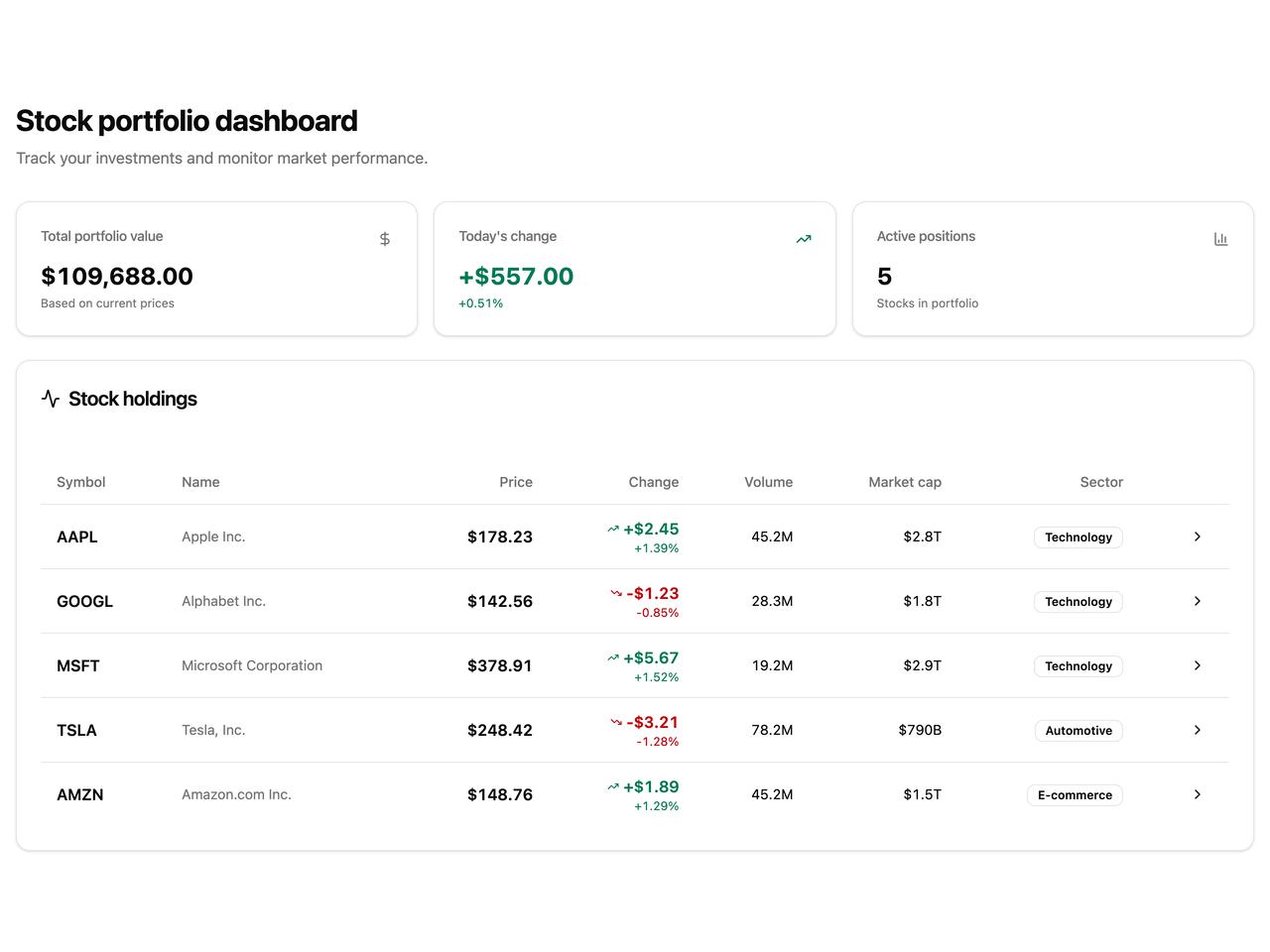Viewport: 1270px width, 952px height.
Task: Expand the AMZN row chevron
Action: tap(1198, 794)
